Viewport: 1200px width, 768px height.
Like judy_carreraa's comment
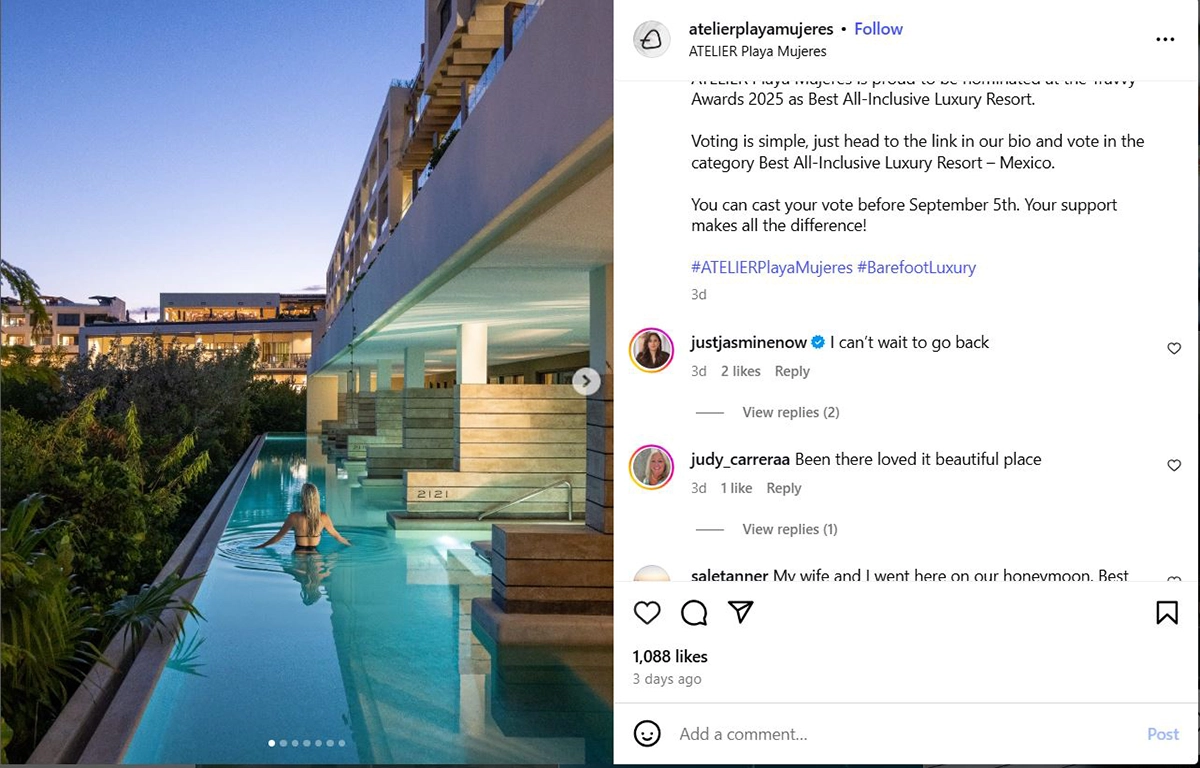1174,465
